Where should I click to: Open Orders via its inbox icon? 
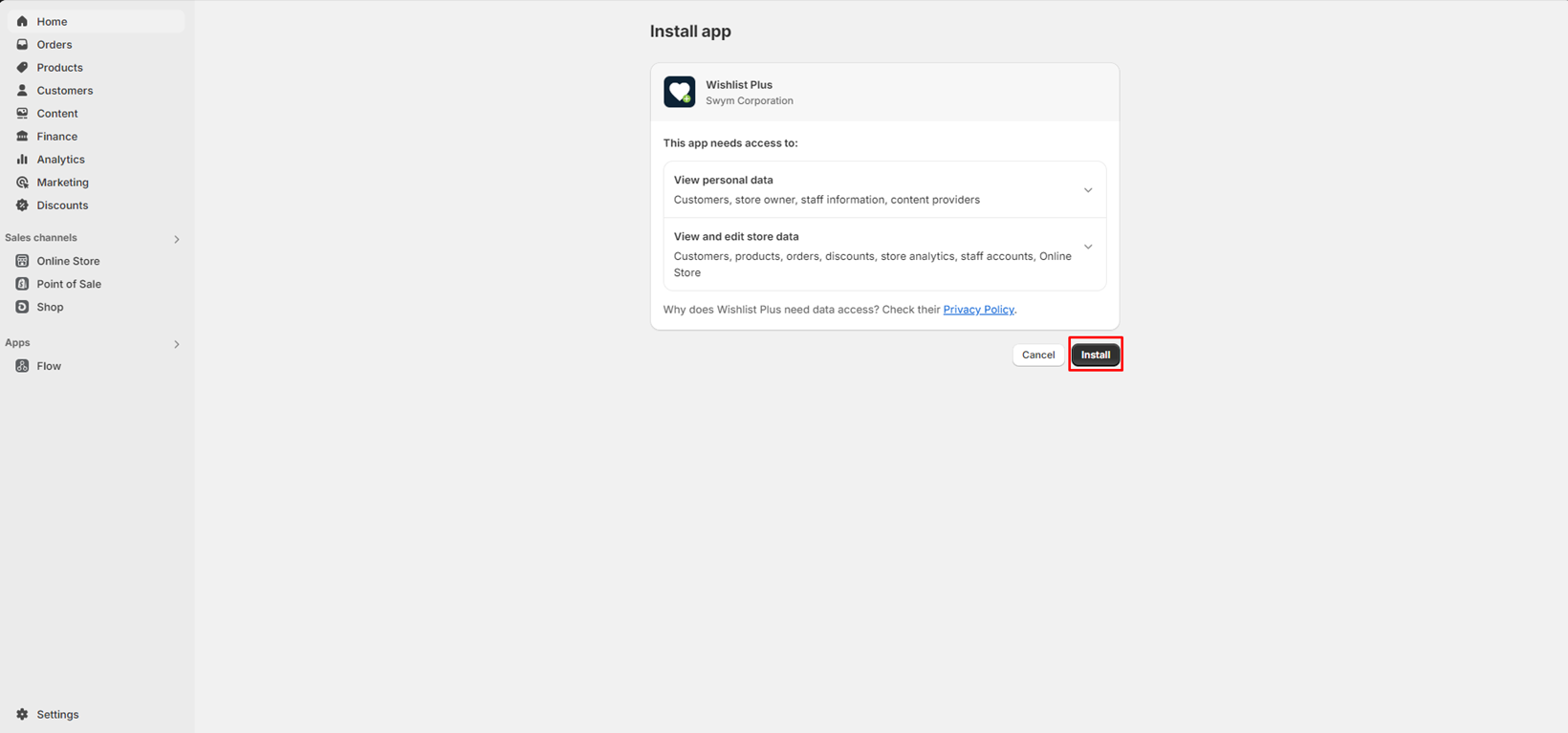click(22, 45)
